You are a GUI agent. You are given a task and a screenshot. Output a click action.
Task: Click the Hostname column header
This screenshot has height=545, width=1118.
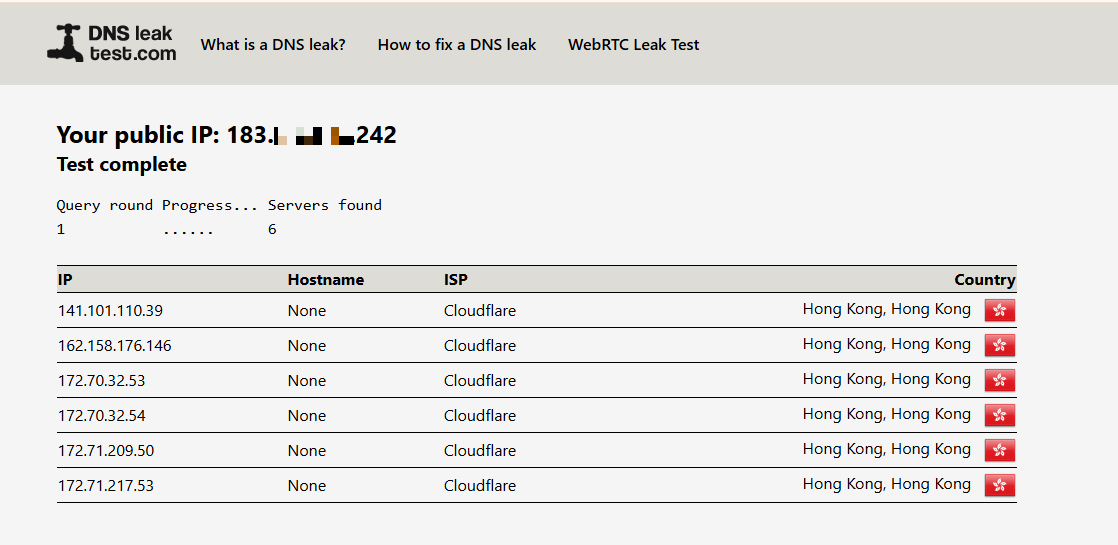point(326,280)
